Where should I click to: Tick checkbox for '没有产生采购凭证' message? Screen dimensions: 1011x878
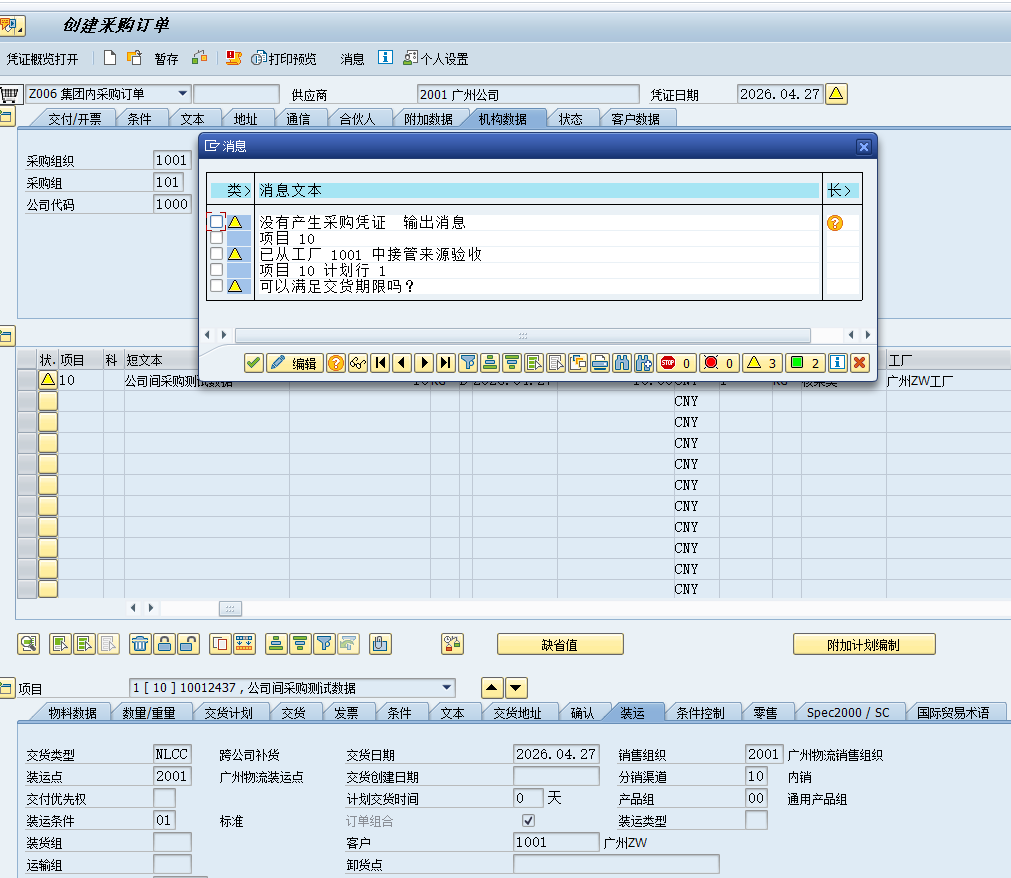(217, 222)
